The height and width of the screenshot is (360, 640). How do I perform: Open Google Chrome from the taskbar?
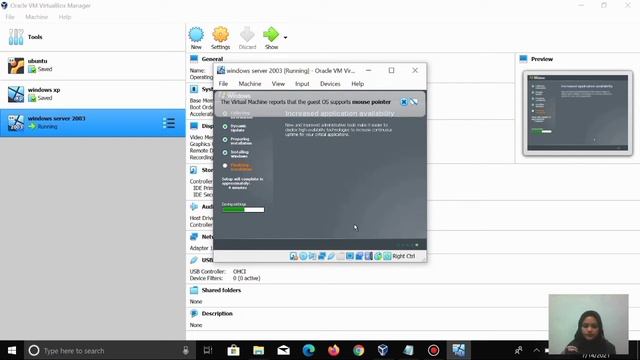[x=358, y=350]
